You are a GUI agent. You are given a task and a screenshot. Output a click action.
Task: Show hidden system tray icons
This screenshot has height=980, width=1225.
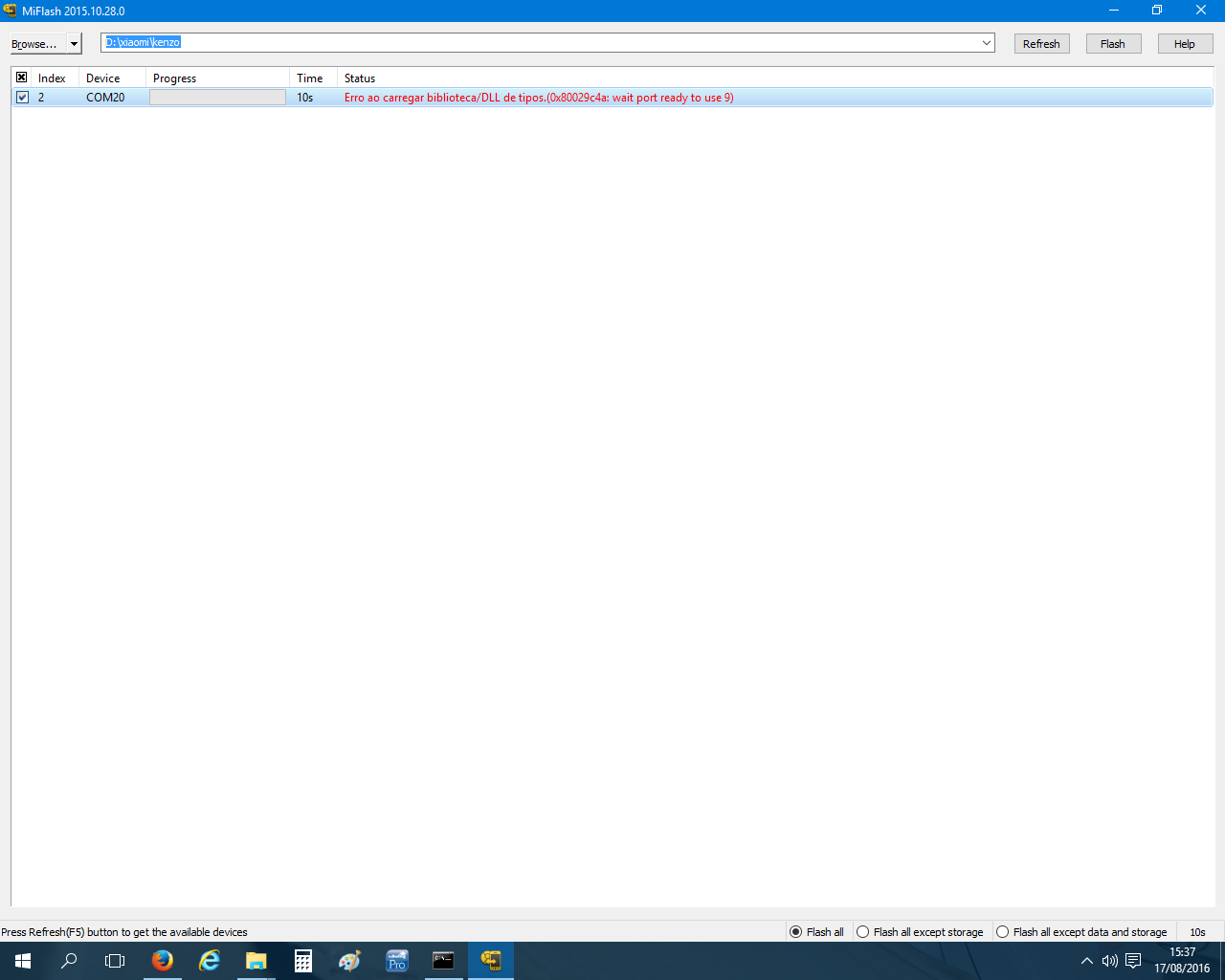pos(1087,961)
